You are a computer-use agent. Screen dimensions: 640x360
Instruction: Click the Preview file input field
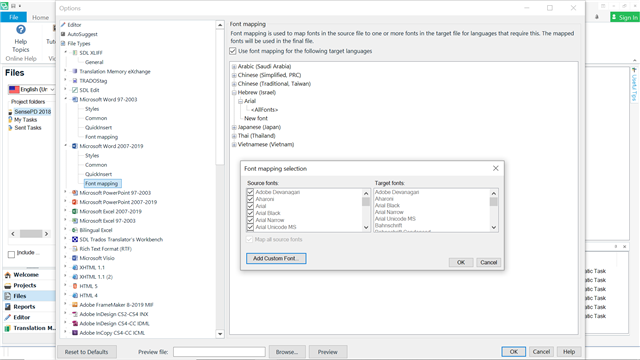(219, 352)
